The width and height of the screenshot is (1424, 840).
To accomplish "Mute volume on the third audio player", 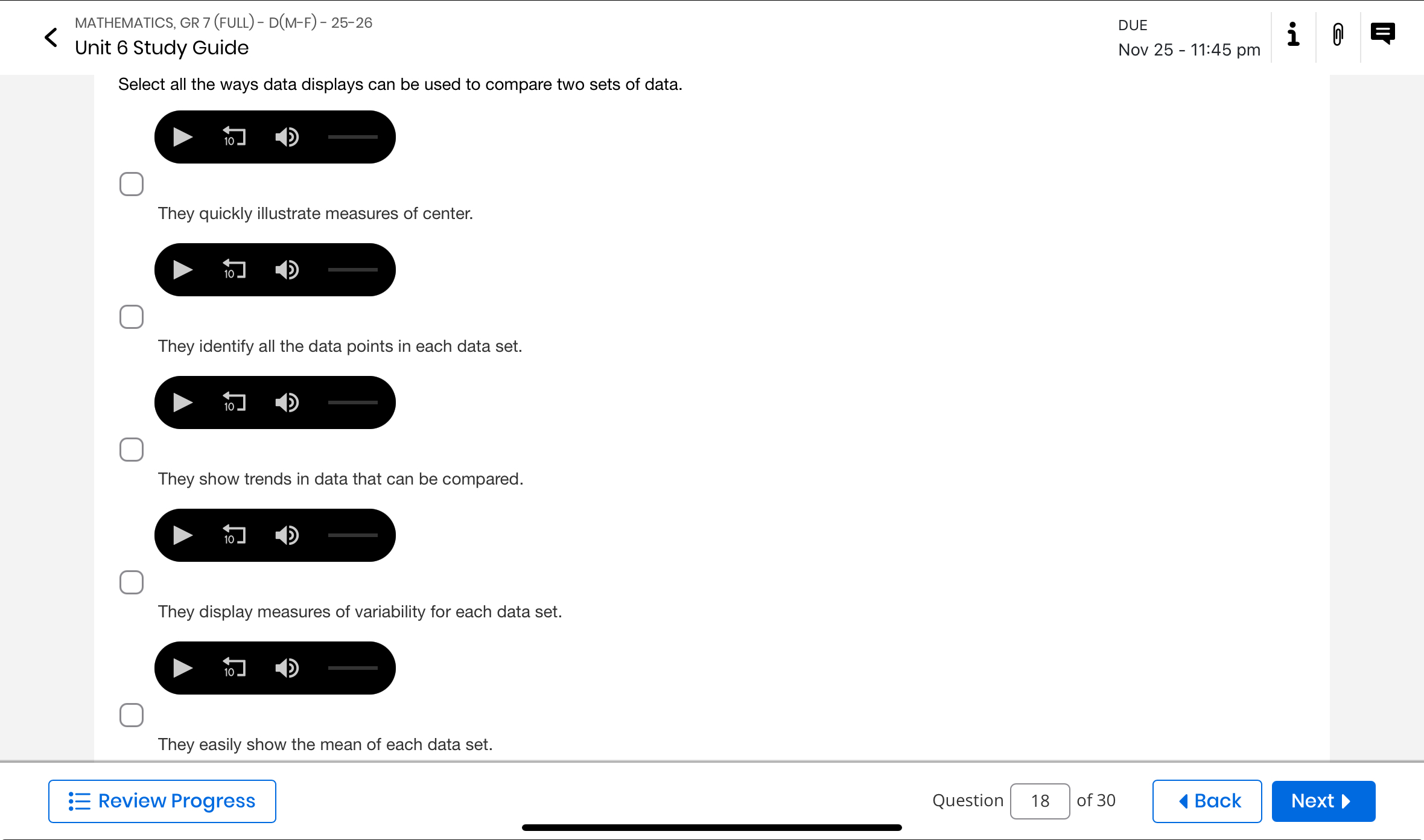I will click(287, 402).
